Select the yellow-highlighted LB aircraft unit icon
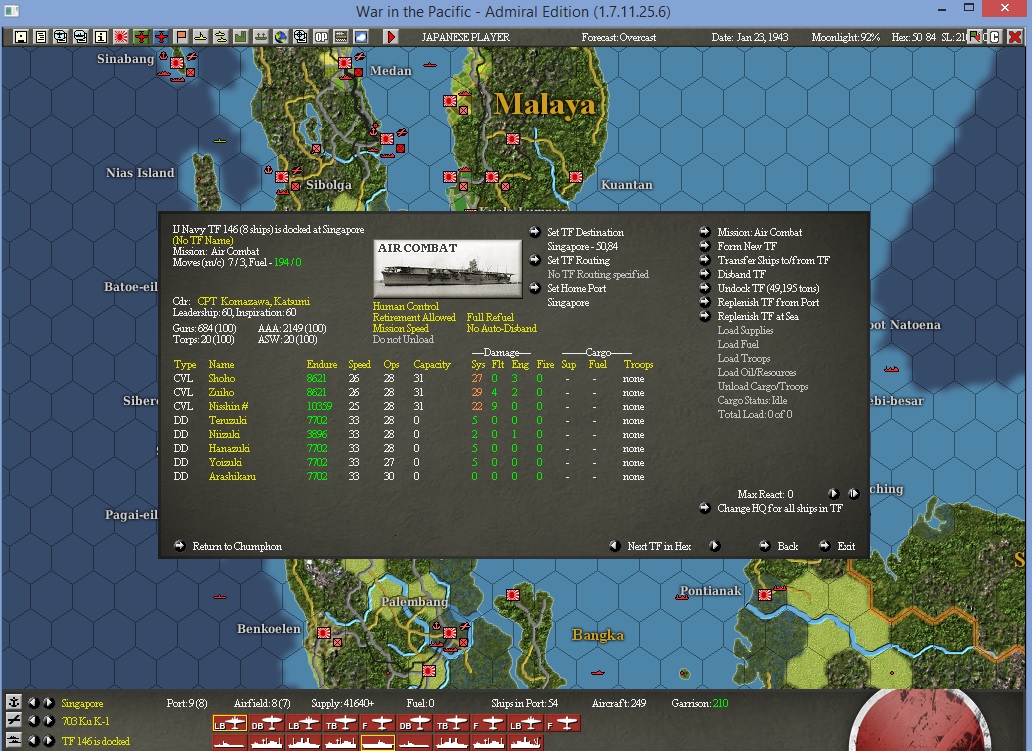1032x751 pixels. point(230,724)
